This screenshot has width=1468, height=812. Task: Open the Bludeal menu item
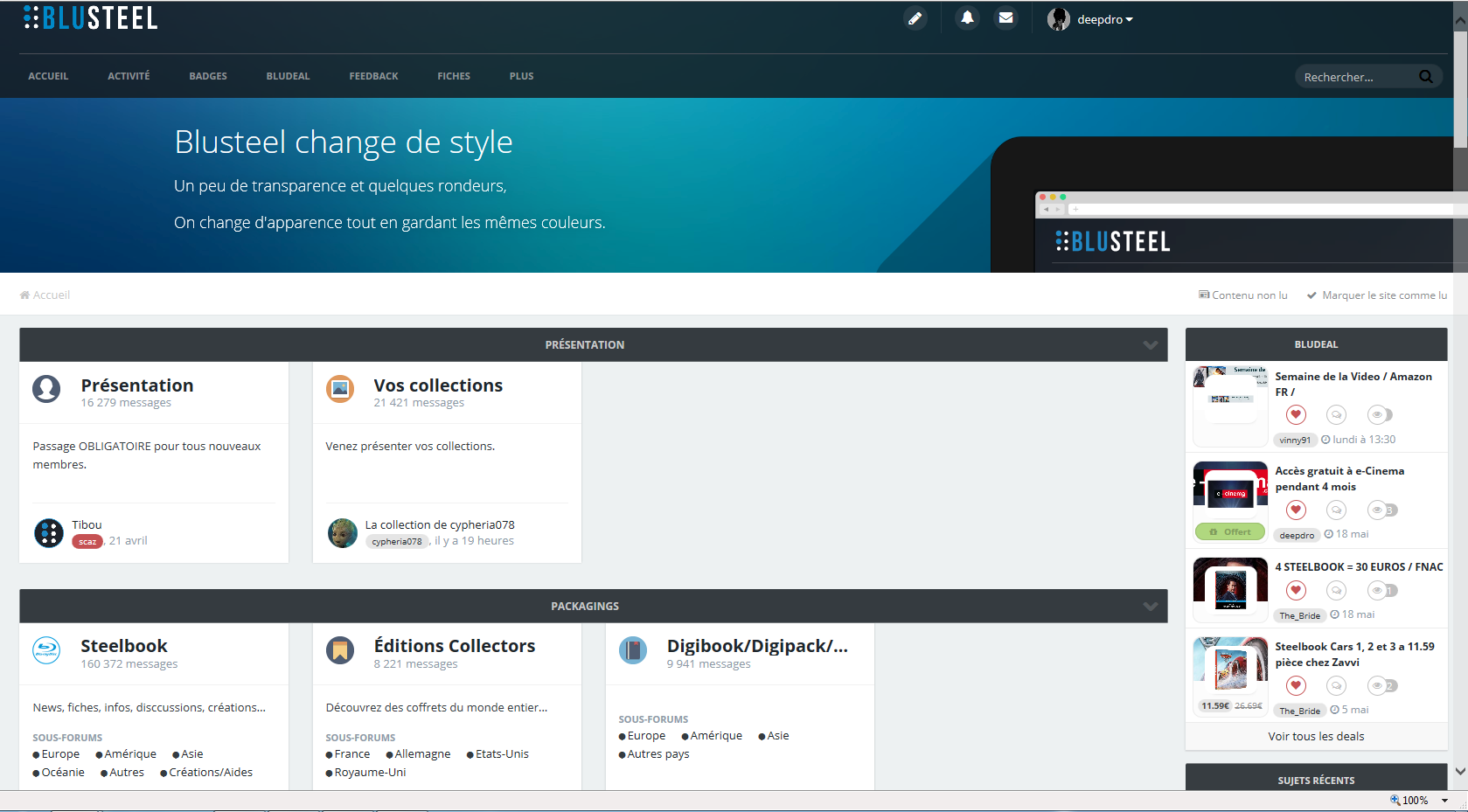click(x=288, y=76)
